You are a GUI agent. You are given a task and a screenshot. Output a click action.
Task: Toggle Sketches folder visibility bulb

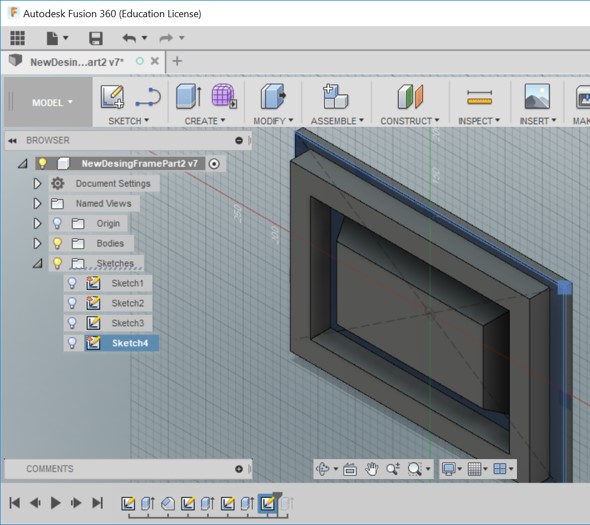coord(57,263)
